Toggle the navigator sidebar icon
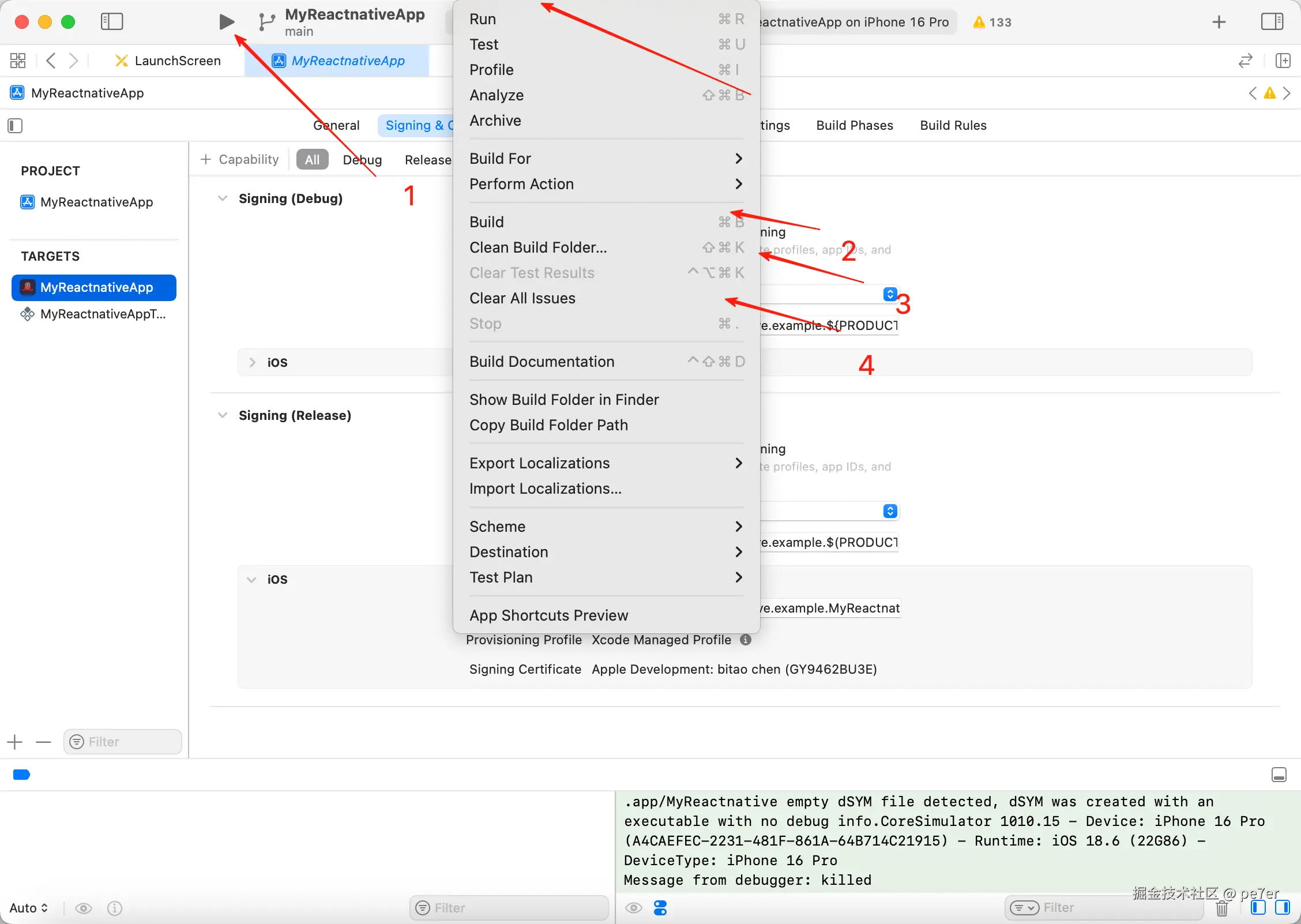The width and height of the screenshot is (1301, 924). [111, 22]
